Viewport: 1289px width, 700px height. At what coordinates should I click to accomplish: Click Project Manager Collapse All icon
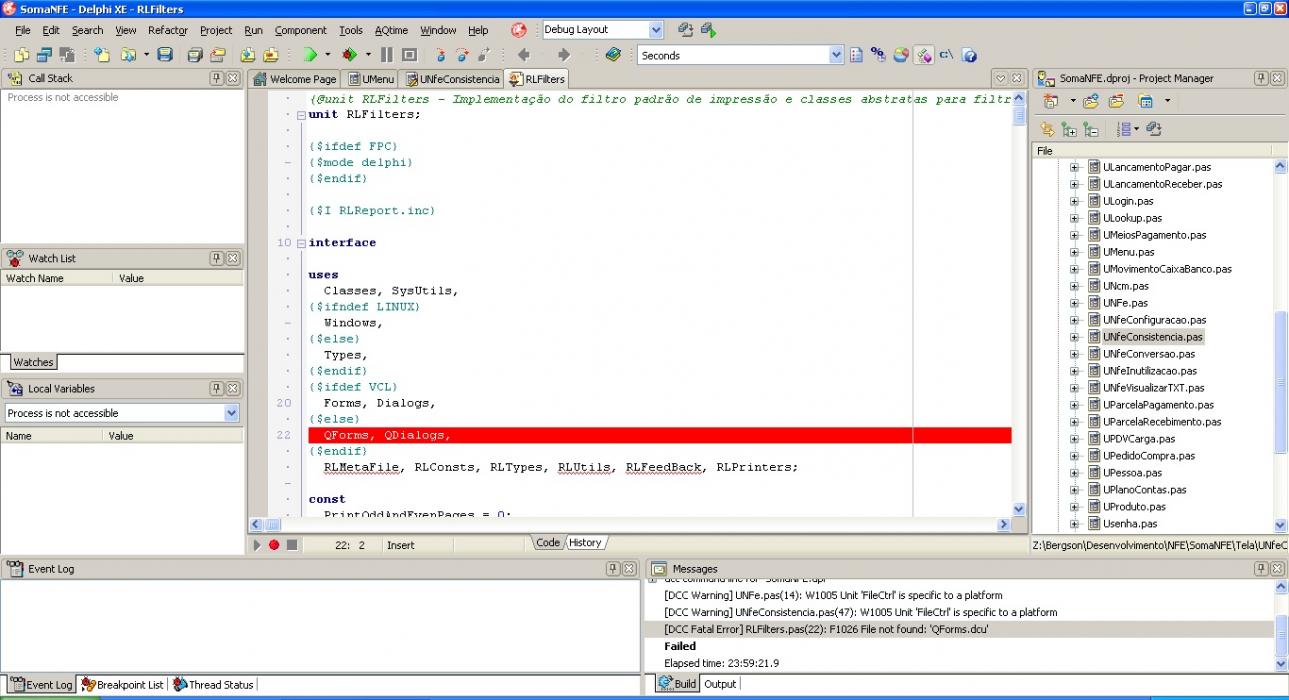[x=1091, y=129]
